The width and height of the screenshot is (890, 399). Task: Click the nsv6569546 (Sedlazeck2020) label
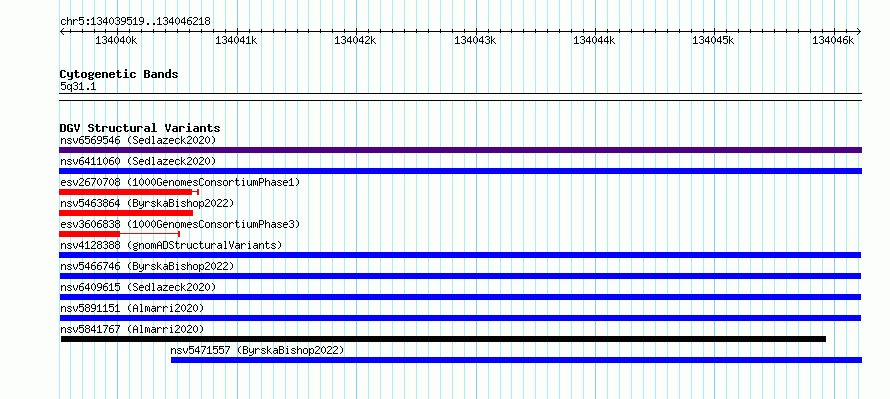138,140
